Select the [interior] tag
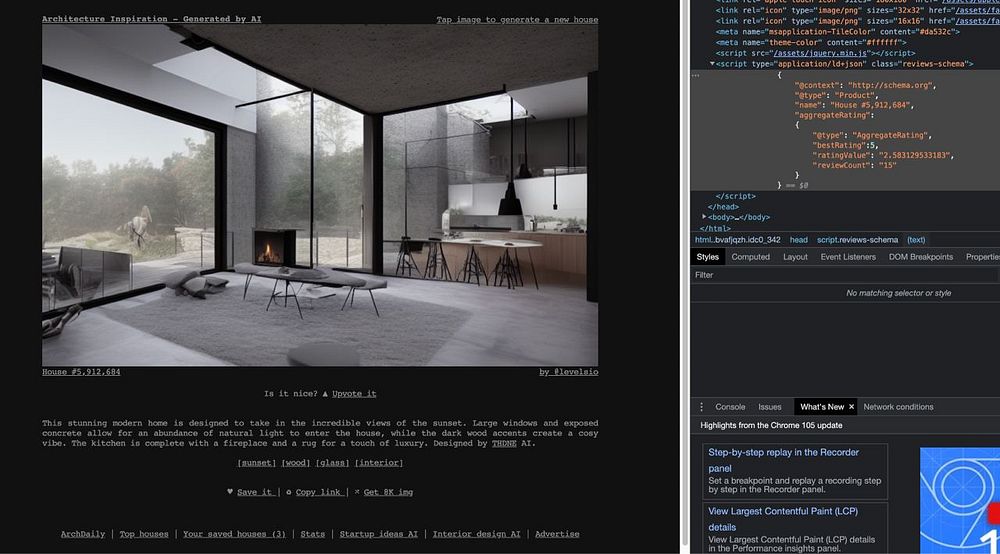This screenshot has width=1000, height=554. click(x=379, y=463)
